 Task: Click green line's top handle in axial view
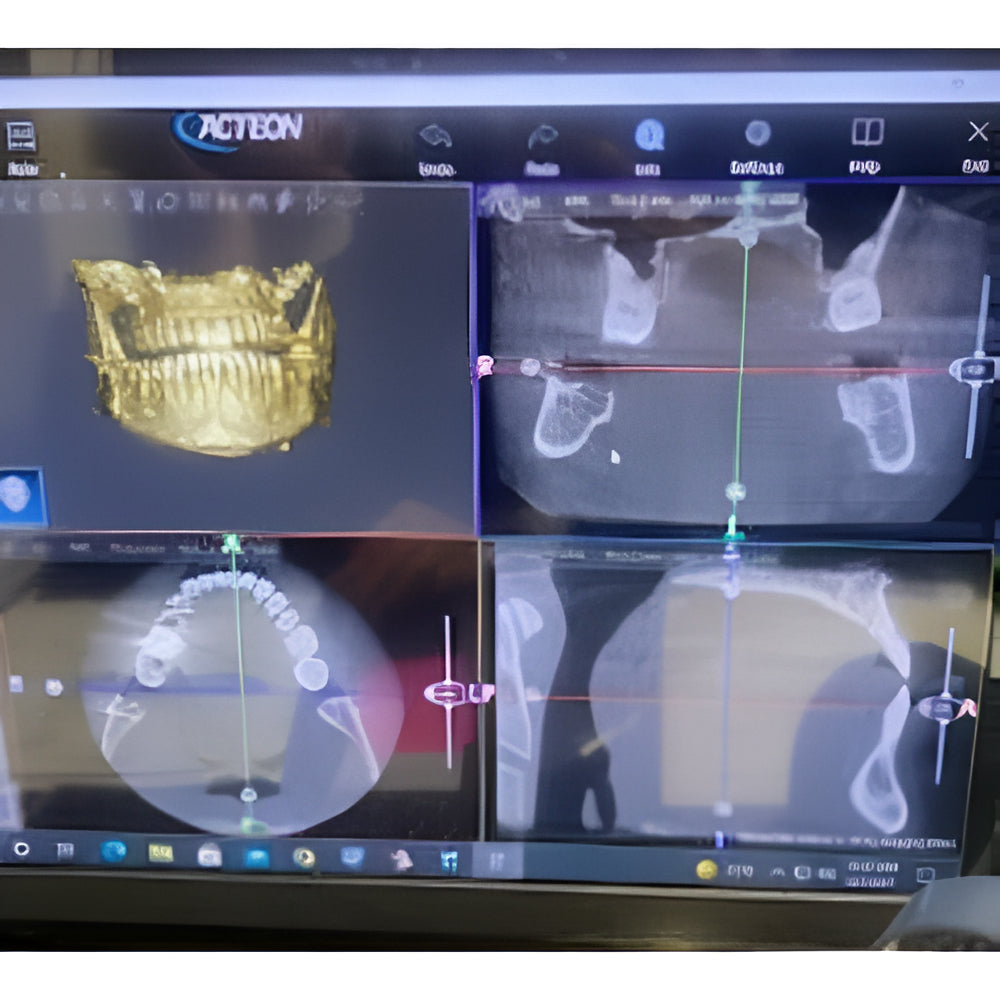(232, 544)
